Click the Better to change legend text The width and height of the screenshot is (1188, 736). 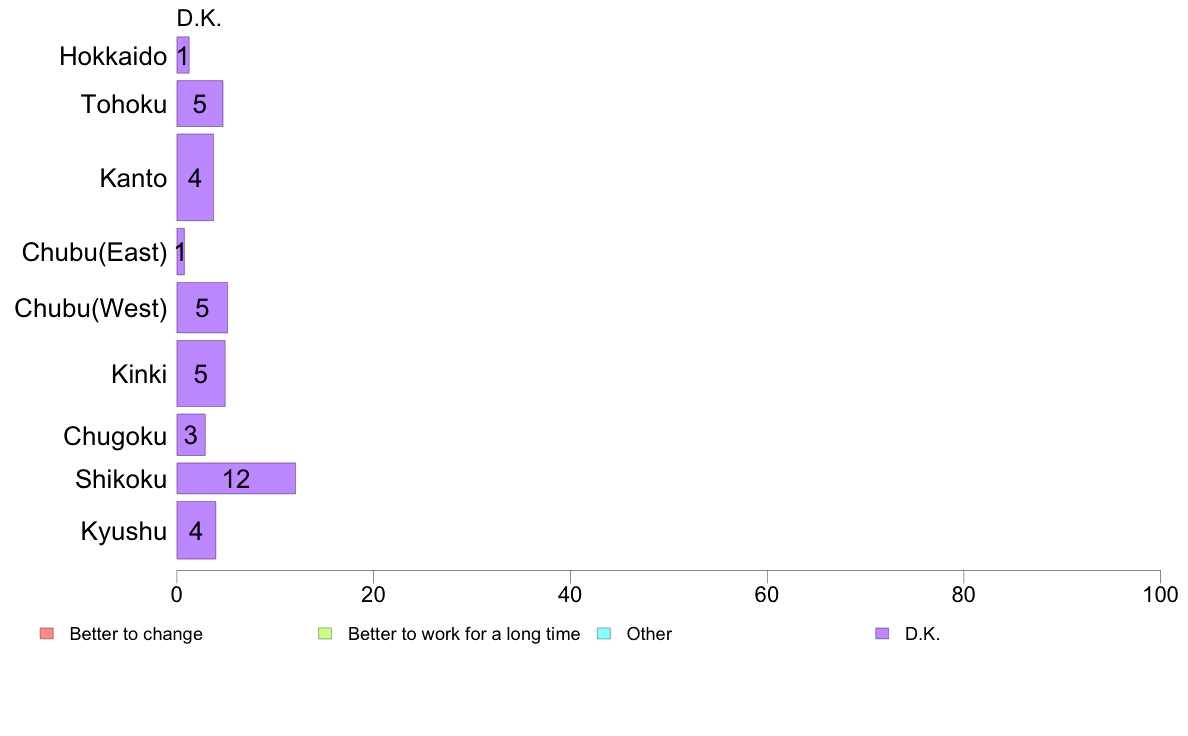[x=136, y=634]
